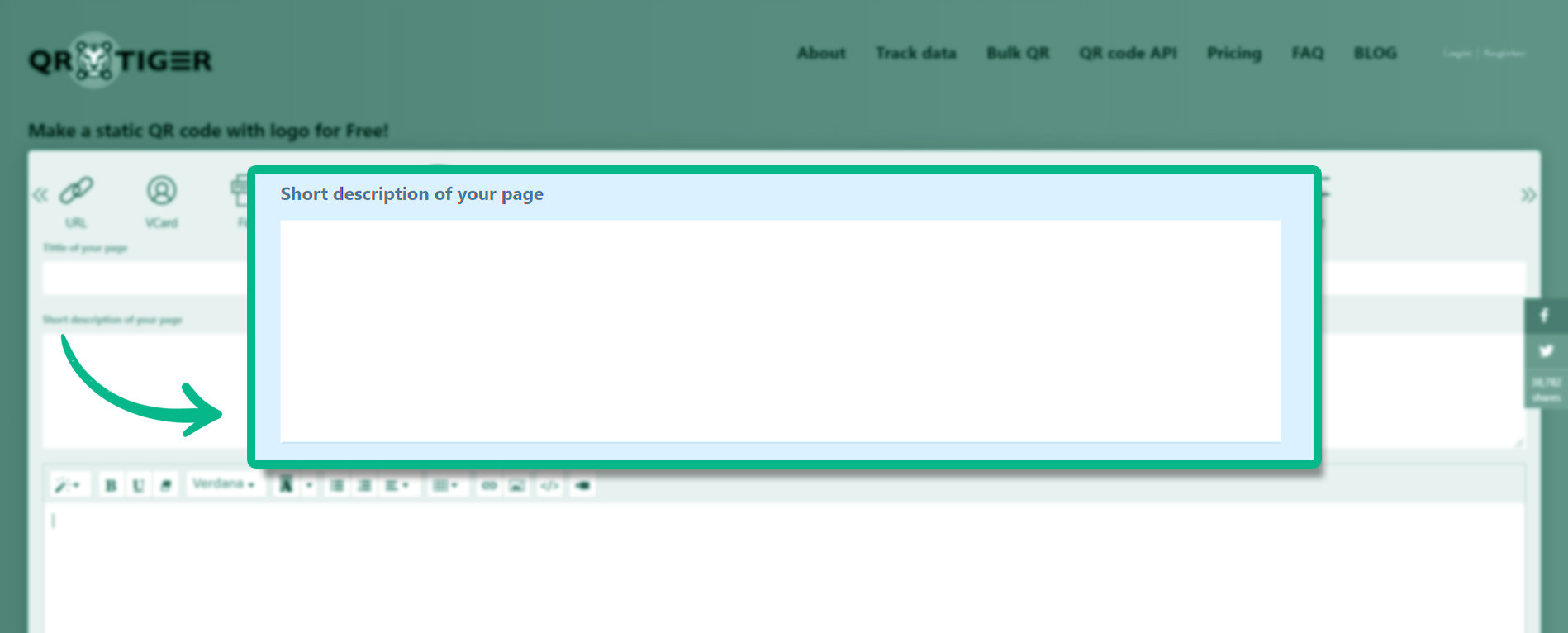Select the URL link-chain icon

[76, 191]
